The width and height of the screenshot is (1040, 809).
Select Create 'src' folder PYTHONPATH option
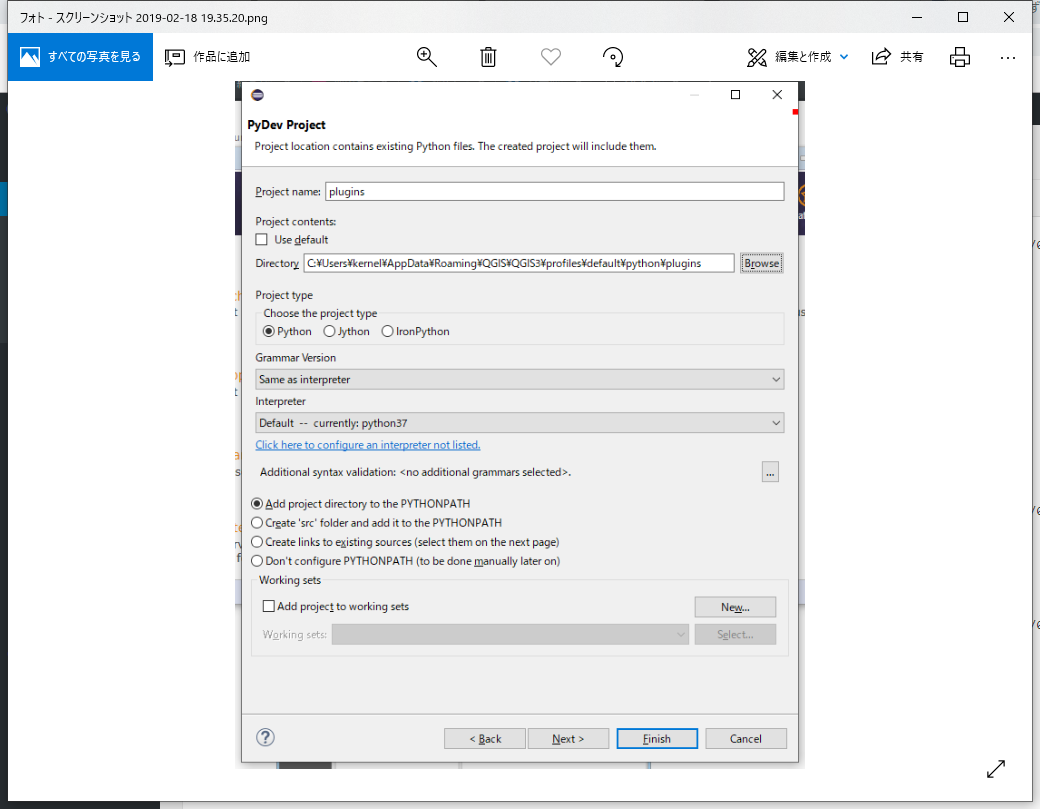click(x=257, y=523)
